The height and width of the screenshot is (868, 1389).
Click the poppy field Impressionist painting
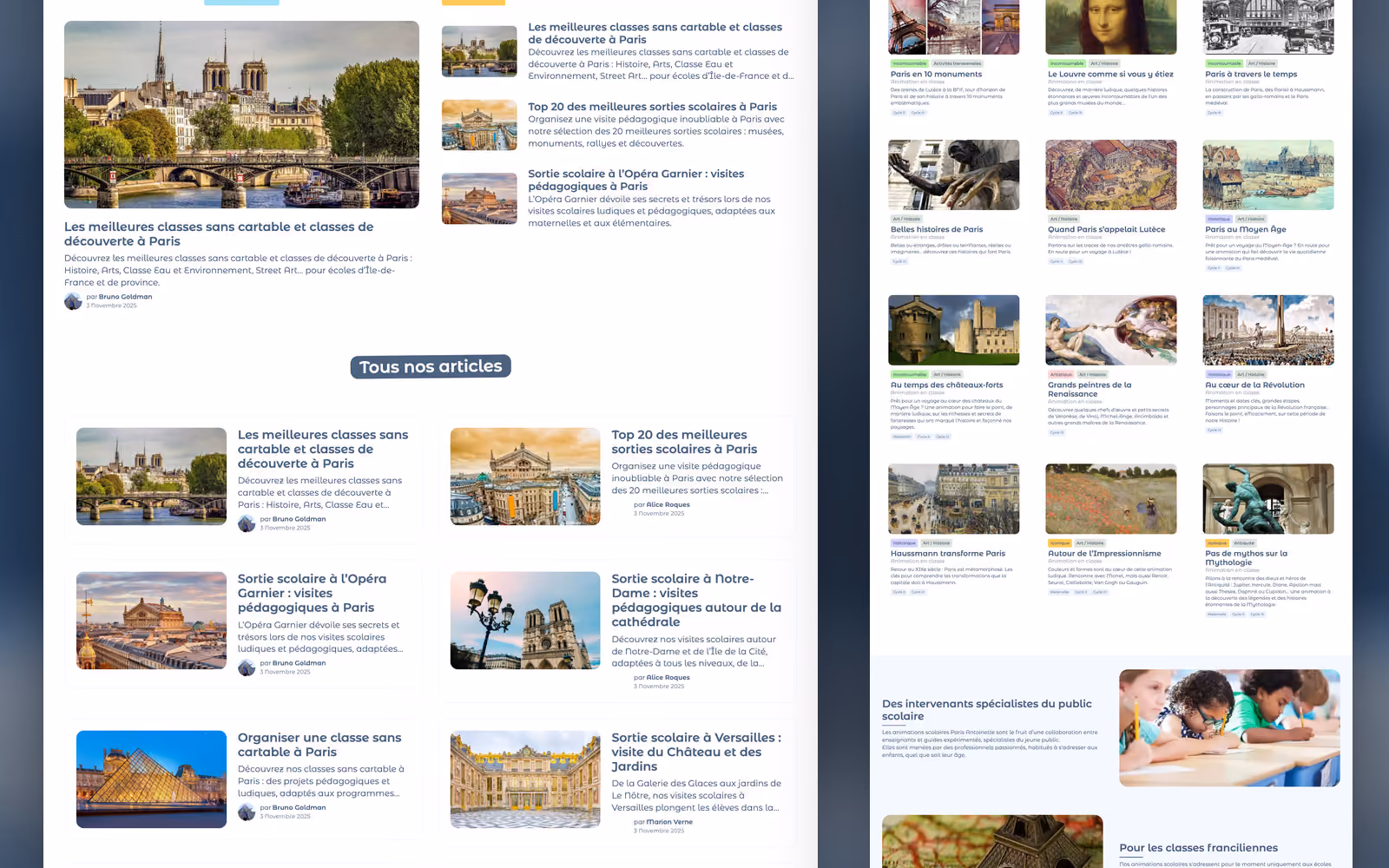point(1111,499)
